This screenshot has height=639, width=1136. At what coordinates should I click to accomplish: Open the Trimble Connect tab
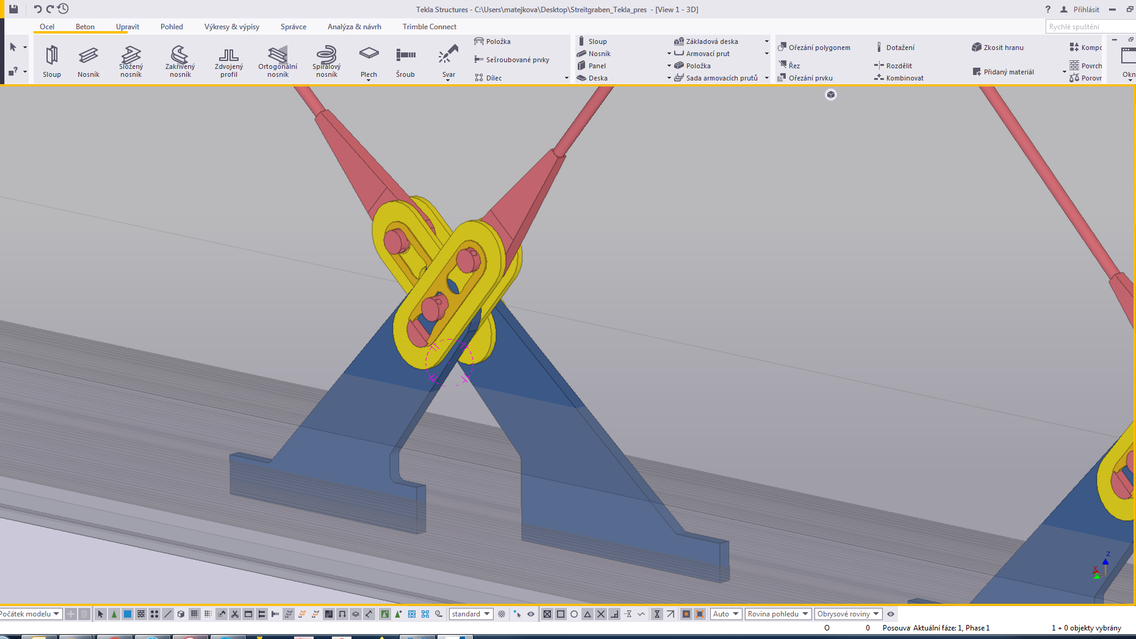(430, 27)
